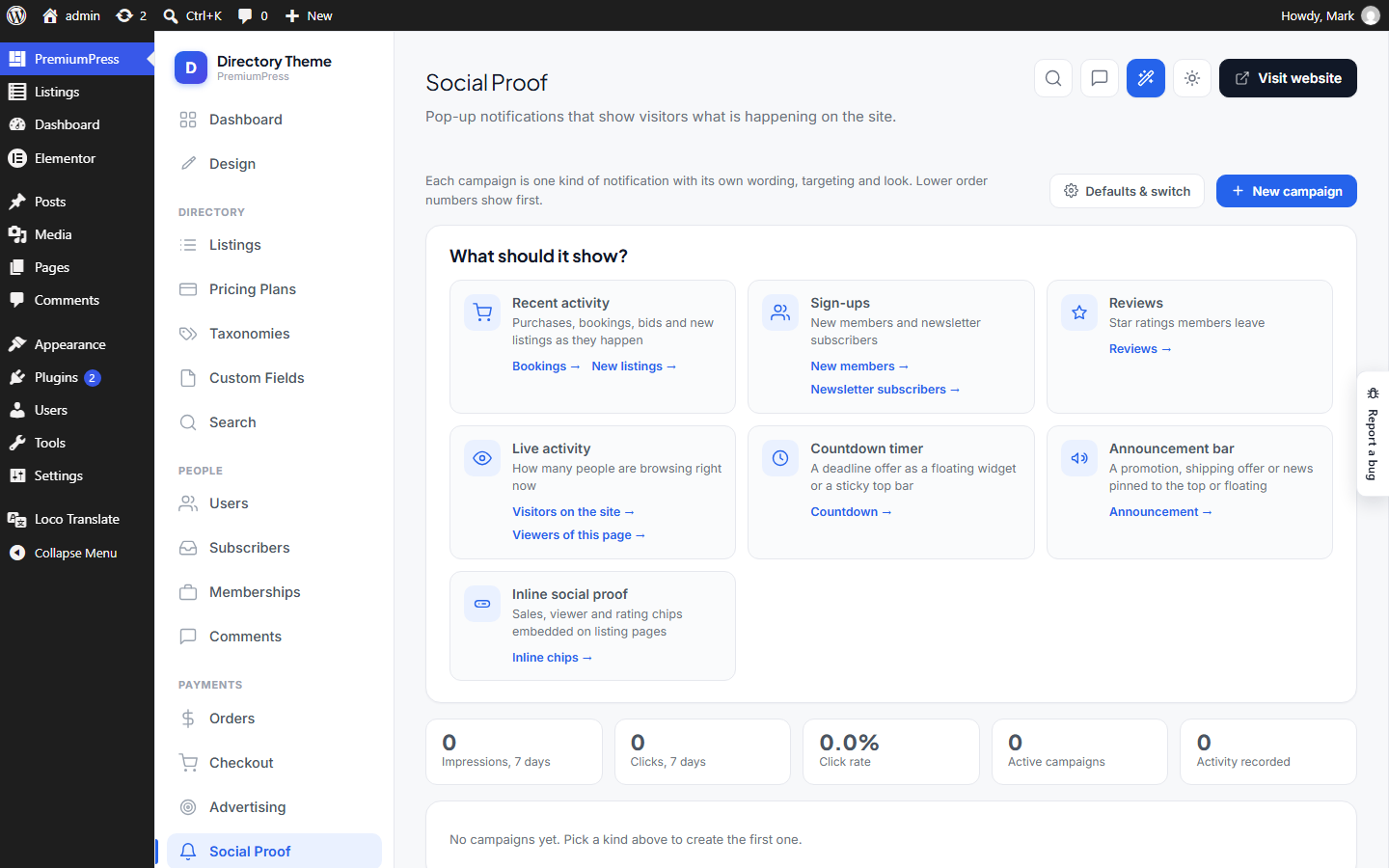Choose Visitors on the site link
This screenshot has height=868, width=1389.
click(x=573, y=512)
